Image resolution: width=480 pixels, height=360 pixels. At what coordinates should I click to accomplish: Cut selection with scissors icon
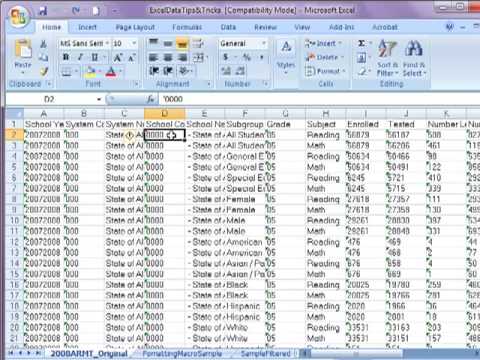click(44, 44)
